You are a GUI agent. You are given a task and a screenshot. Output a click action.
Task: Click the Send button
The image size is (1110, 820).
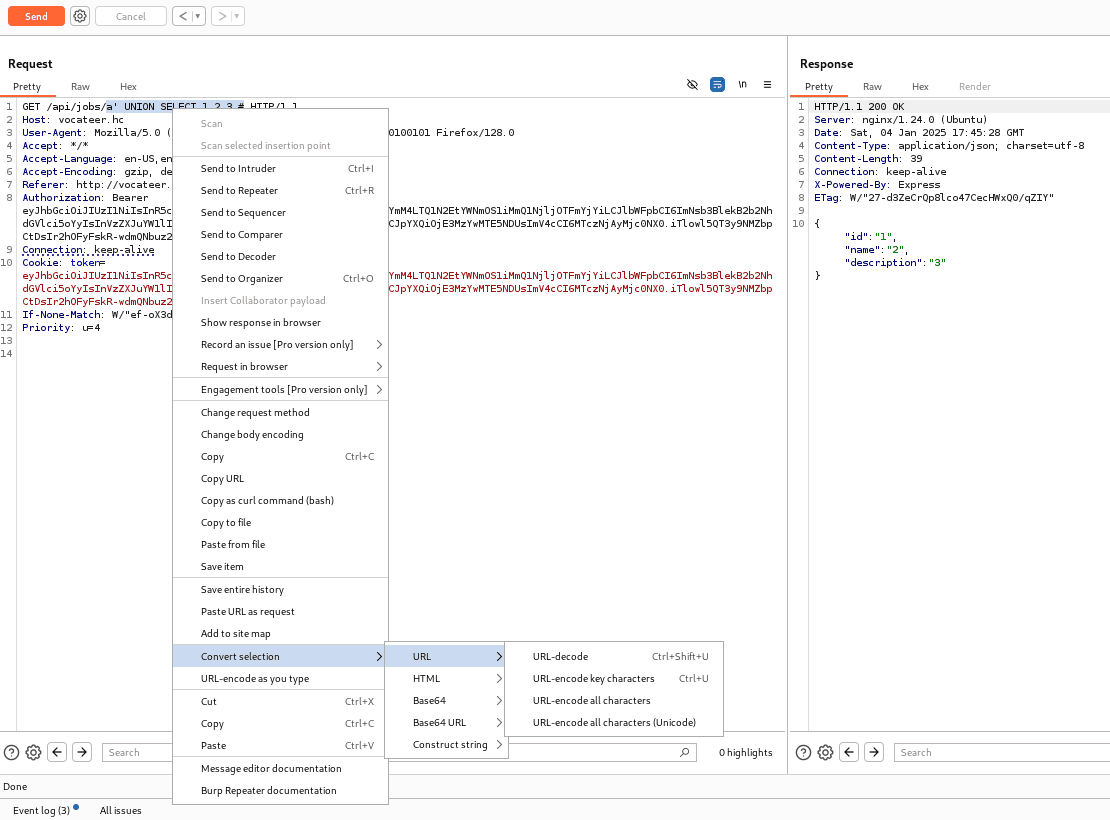click(x=36, y=16)
